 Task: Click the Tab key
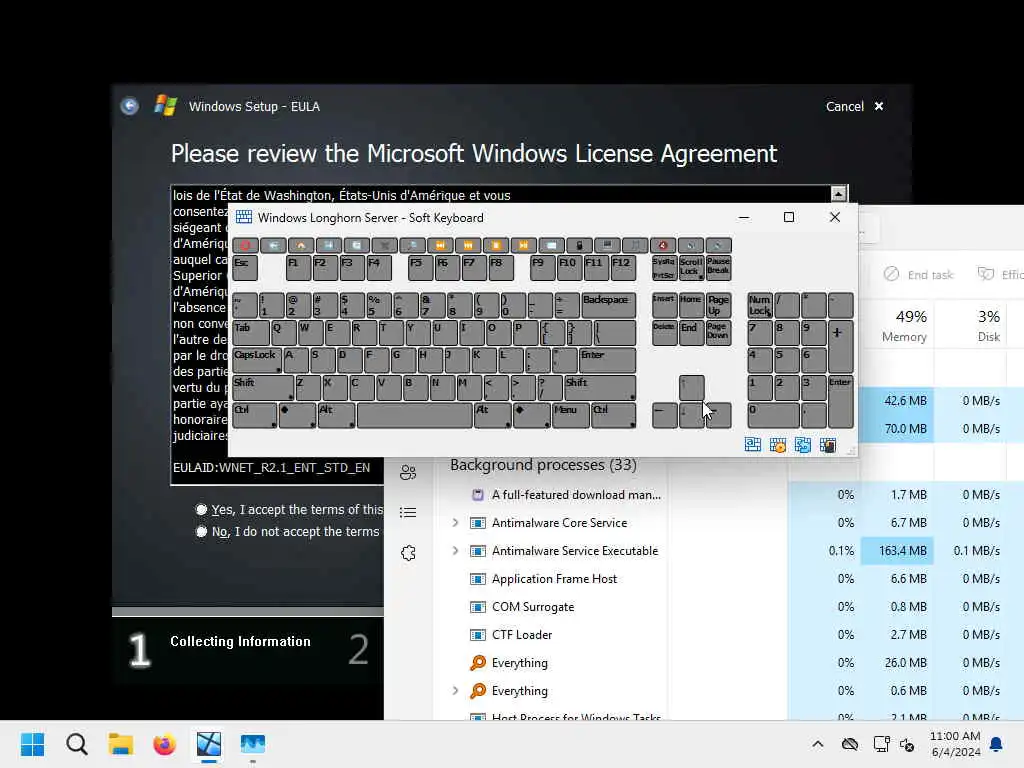(251, 333)
